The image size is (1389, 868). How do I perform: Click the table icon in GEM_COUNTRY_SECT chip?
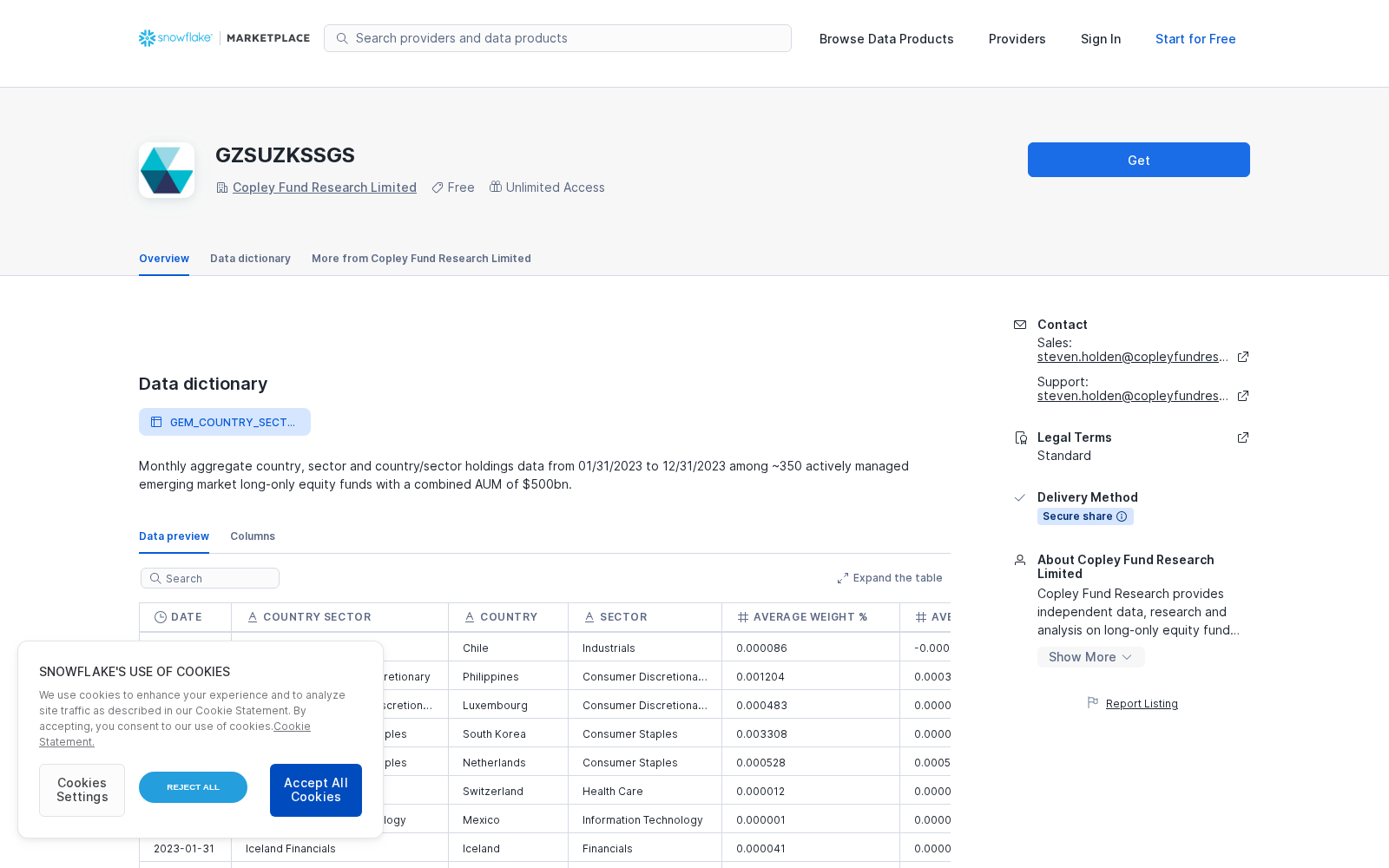156,422
